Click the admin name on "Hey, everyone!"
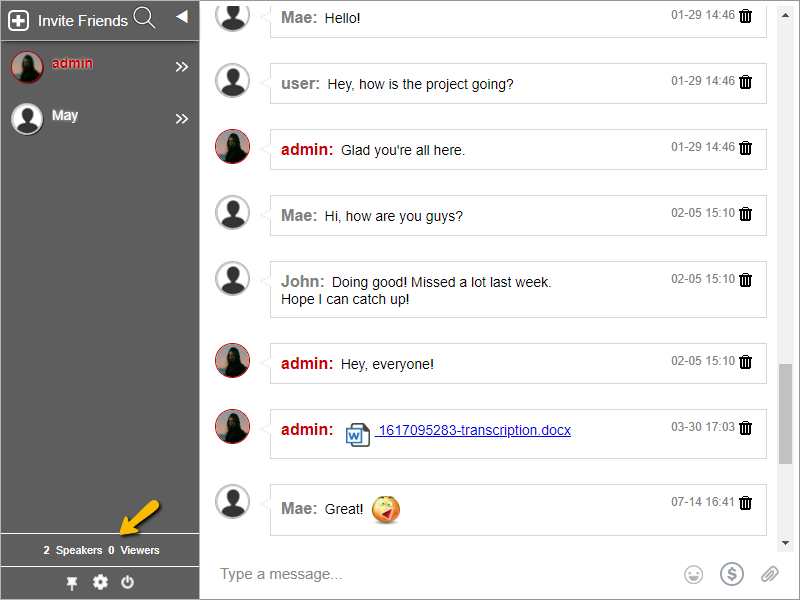 (x=307, y=363)
